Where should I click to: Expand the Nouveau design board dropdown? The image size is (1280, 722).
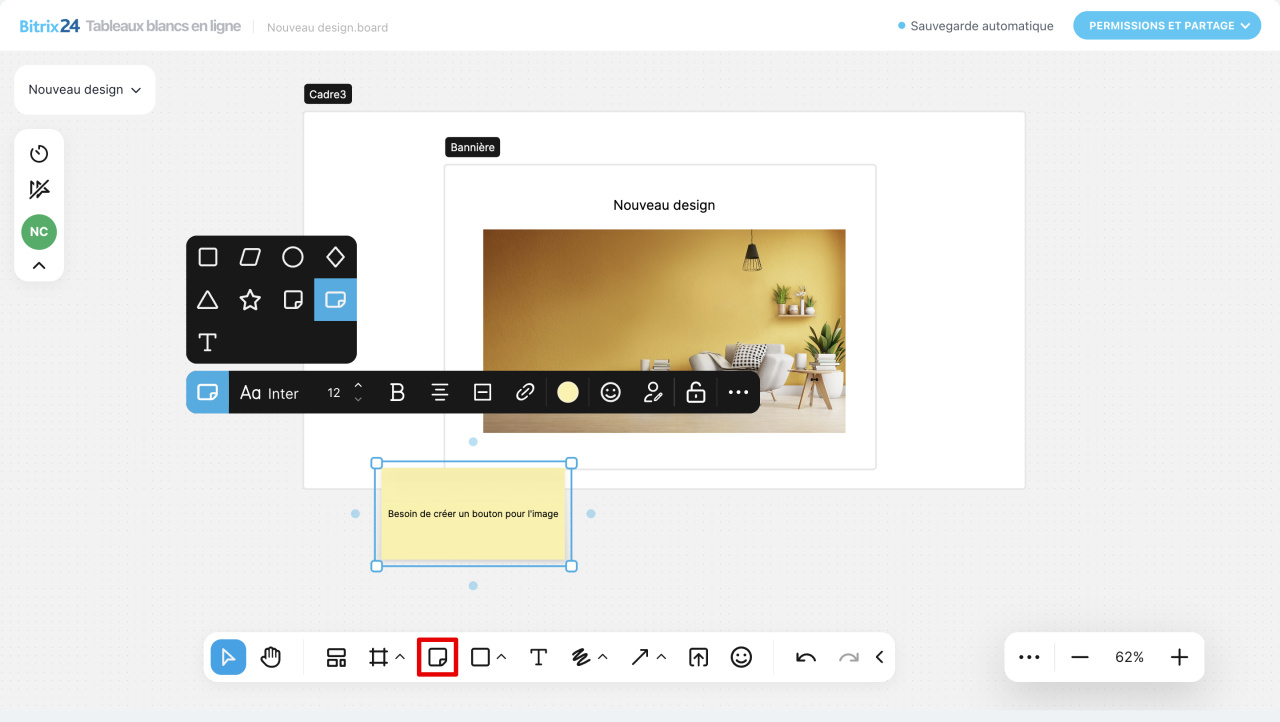click(x=84, y=90)
